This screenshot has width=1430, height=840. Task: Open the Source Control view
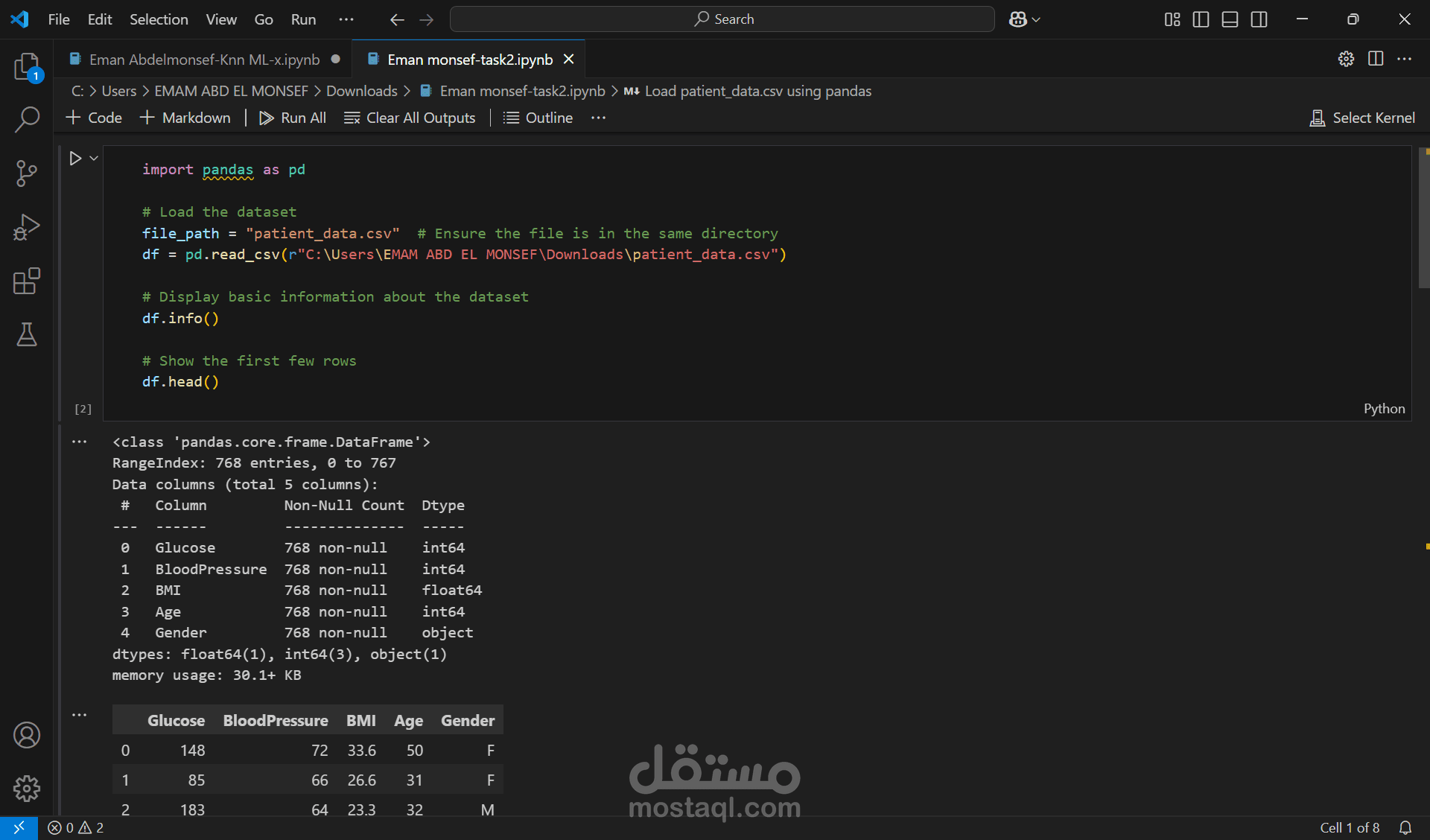(x=27, y=174)
